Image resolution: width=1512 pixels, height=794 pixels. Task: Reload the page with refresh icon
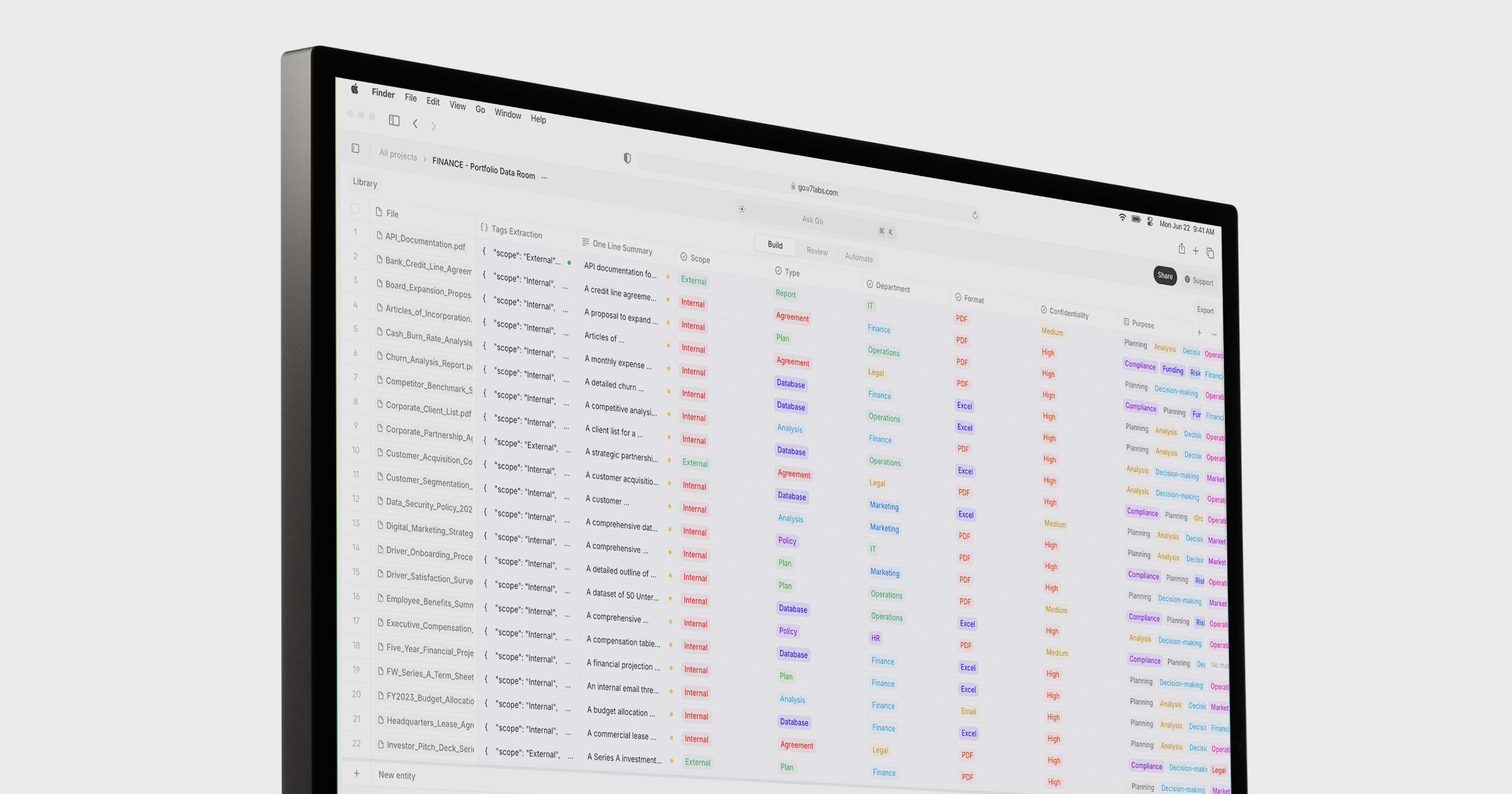975,215
